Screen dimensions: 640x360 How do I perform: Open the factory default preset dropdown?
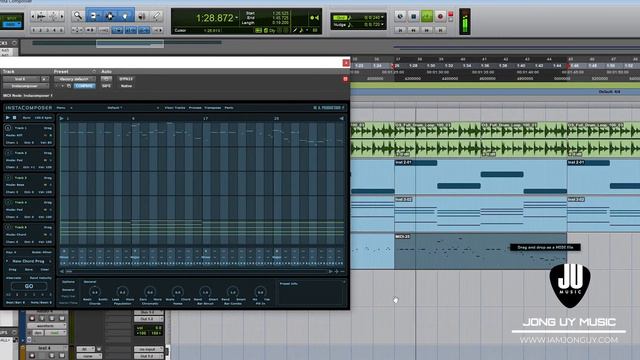coord(75,79)
